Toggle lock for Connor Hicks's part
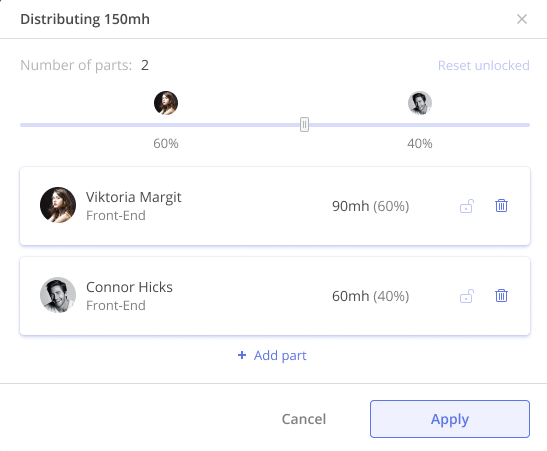The image size is (547, 451). pyautogui.click(x=467, y=296)
